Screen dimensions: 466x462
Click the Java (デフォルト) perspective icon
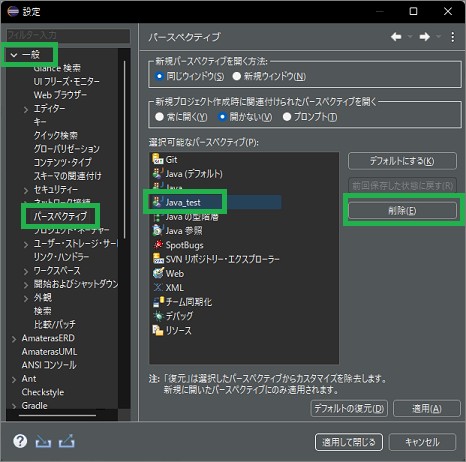pos(157,174)
